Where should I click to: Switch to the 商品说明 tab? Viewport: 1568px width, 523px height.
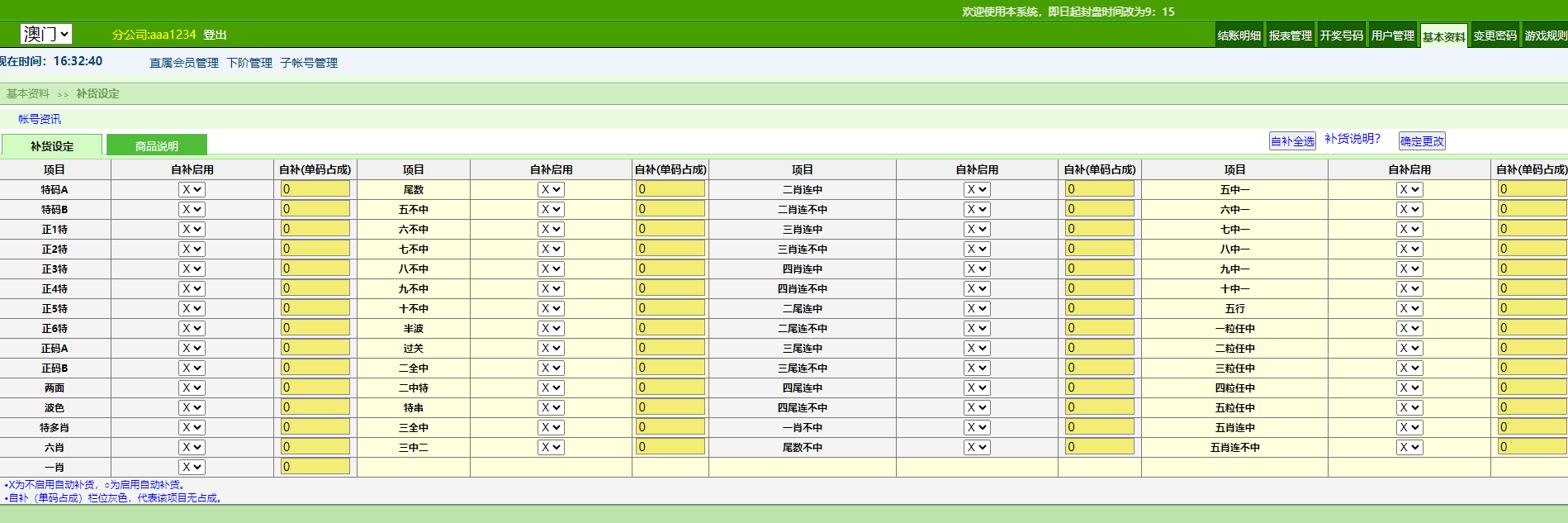tap(157, 145)
